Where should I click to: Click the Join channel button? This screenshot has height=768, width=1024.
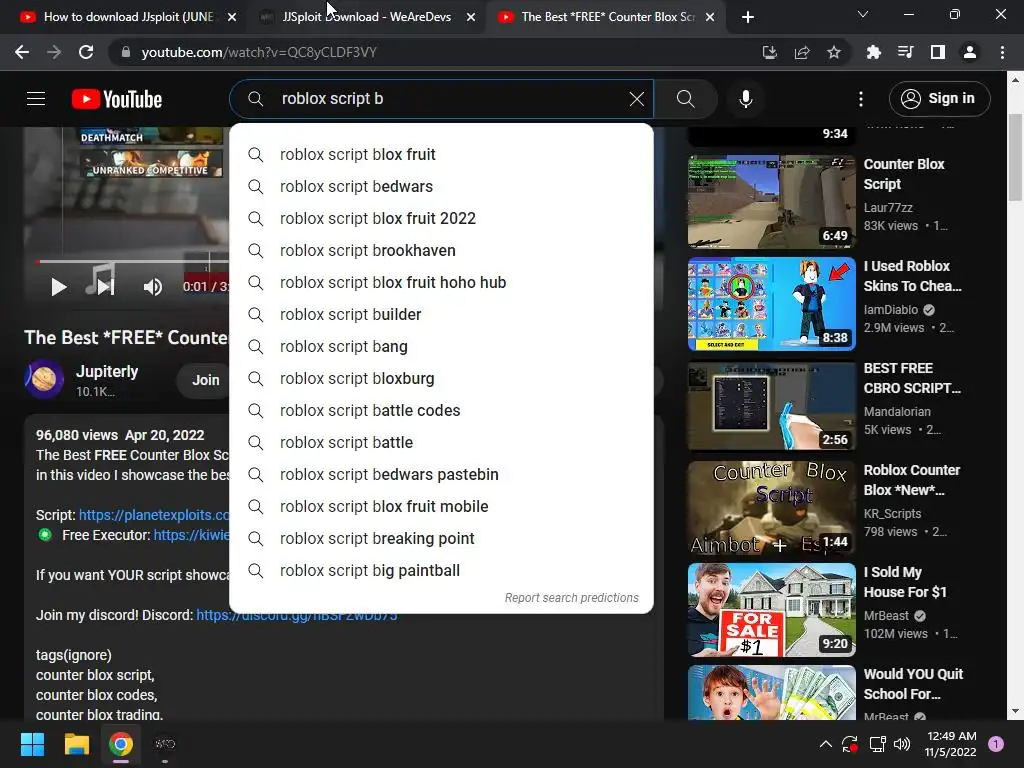(205, 380)
